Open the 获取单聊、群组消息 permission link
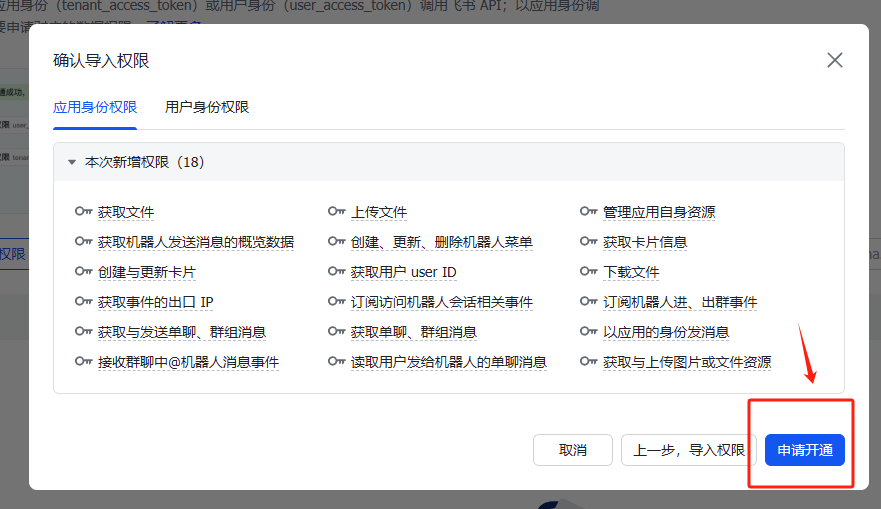Screen dimensions: 881x509 point(414,332)
